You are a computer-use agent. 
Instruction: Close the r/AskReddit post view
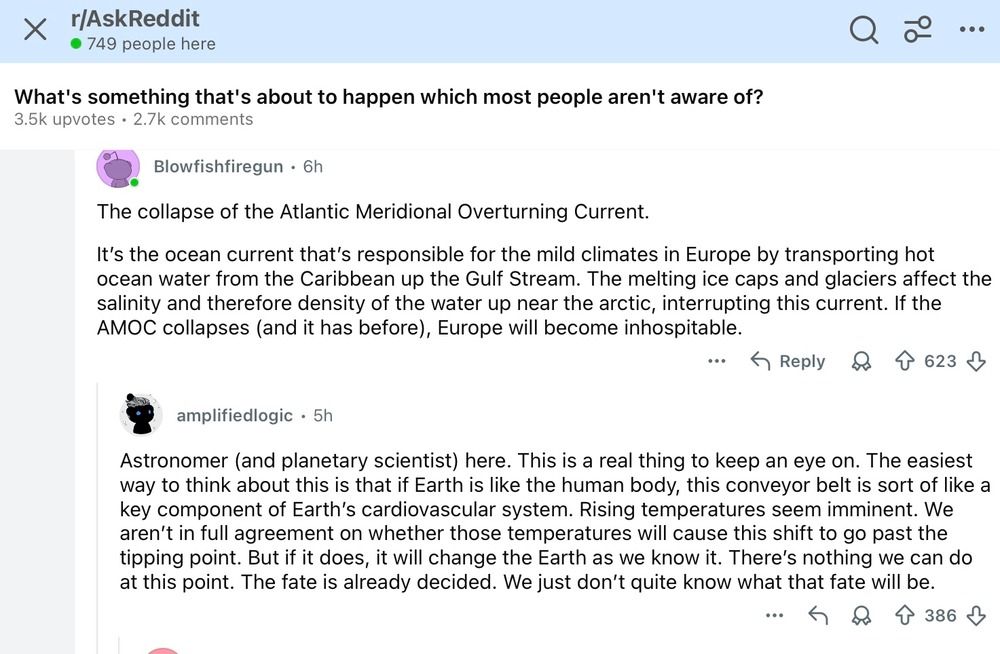(35, 30)
